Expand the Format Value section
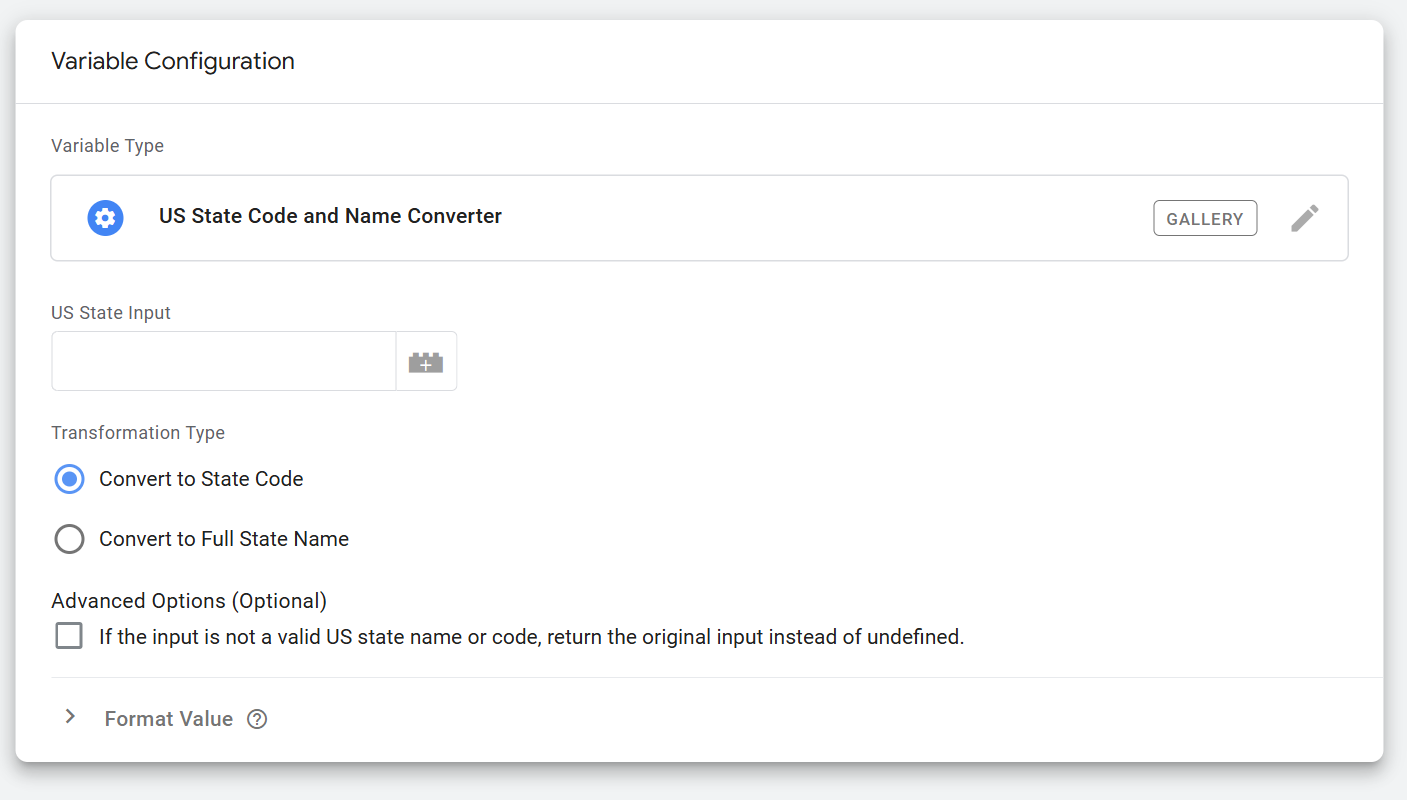The height and width of the screenshot is (800, 1407). coord(167,718)
